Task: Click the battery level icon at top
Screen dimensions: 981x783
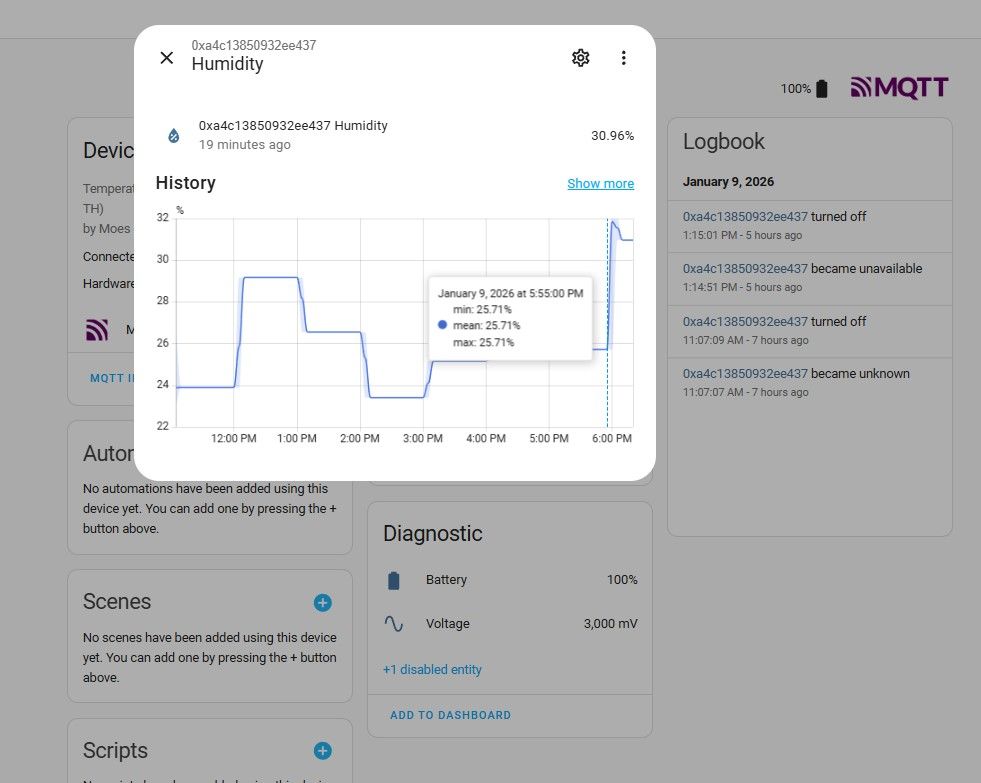Action: (822, 89)
